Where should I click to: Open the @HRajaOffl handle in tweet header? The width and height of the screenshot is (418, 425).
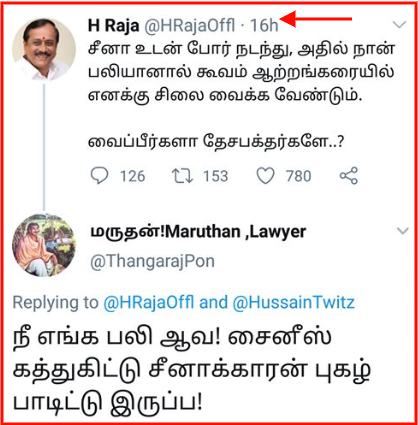coord(189,25)
